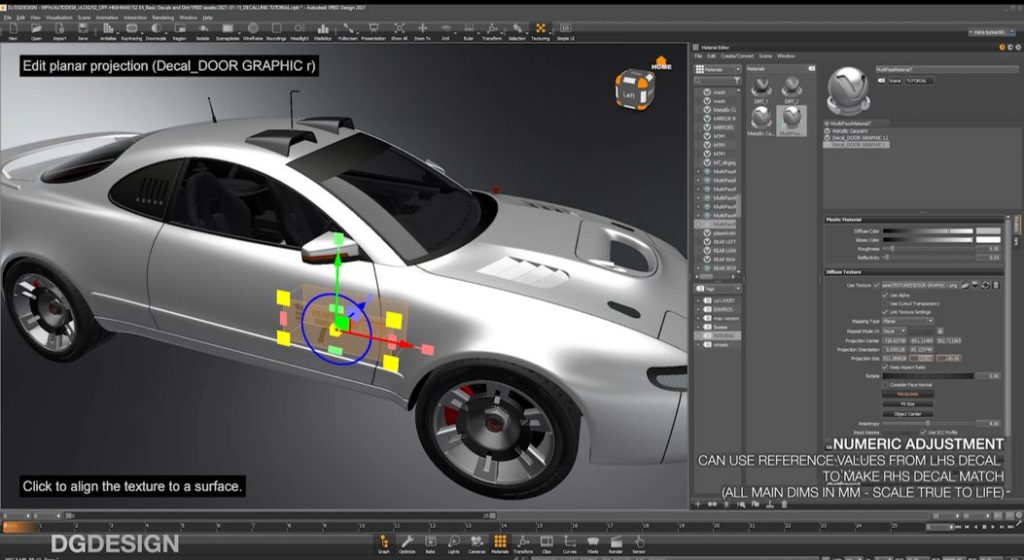This screenshot has width=1024, height=560.
Task: Toggle the Use Texture checkbox
Action: (876, 285)
